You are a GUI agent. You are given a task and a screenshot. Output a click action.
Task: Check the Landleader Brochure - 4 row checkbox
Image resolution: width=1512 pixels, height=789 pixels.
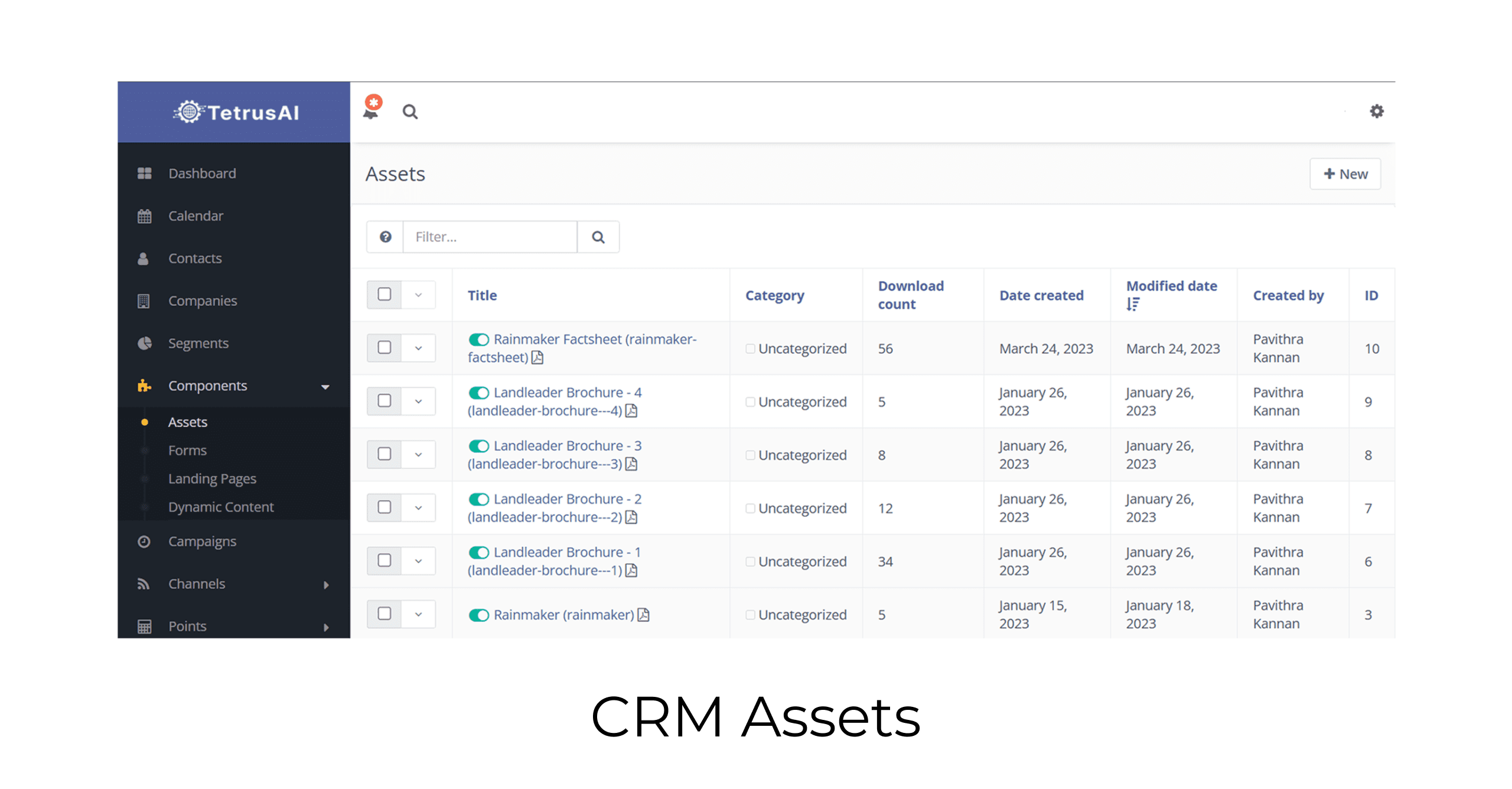(384, 400)
